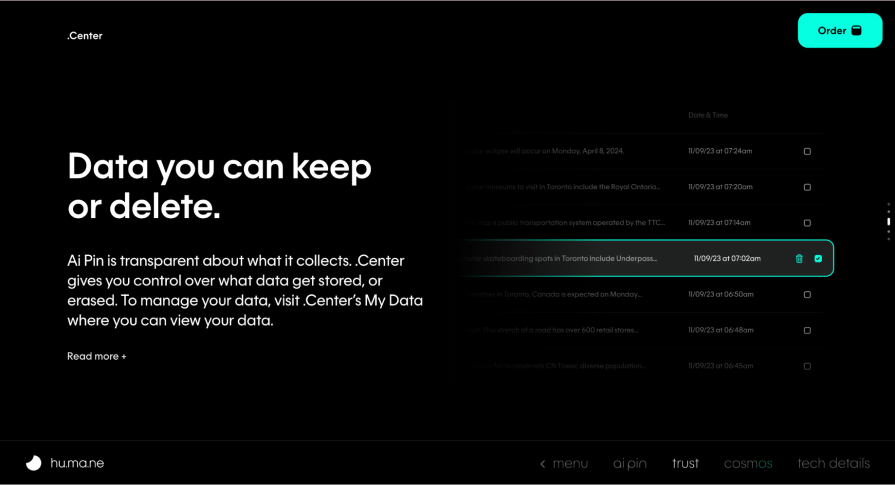Go to the trust section

(685, 463)
